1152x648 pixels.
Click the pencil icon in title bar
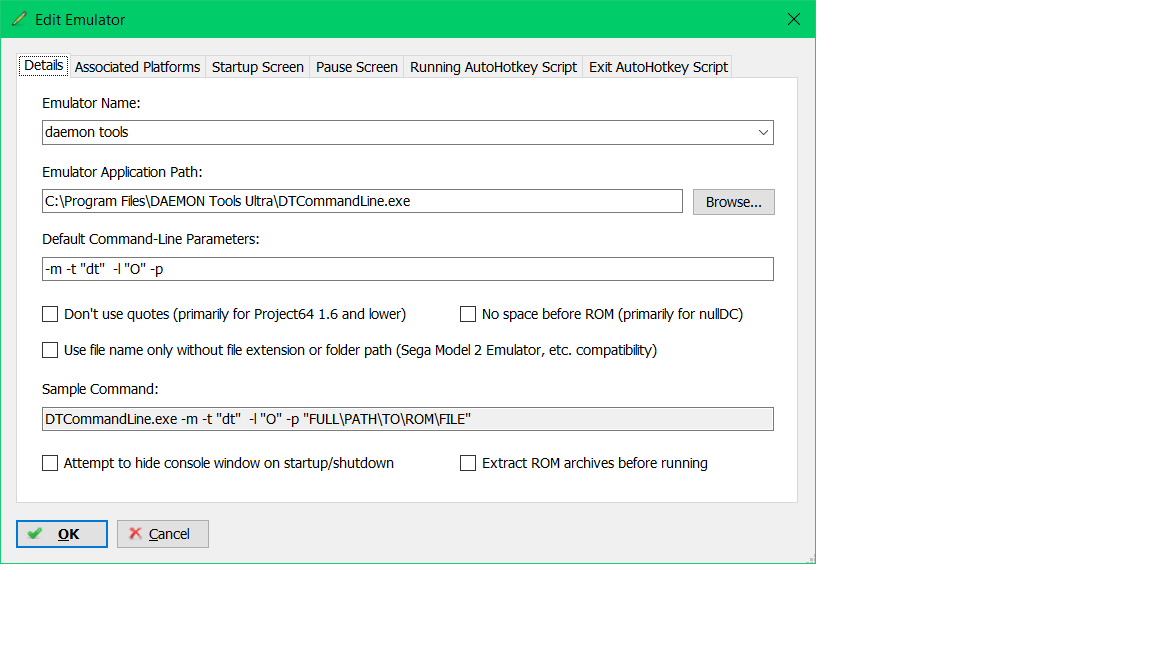coord(19,19)
